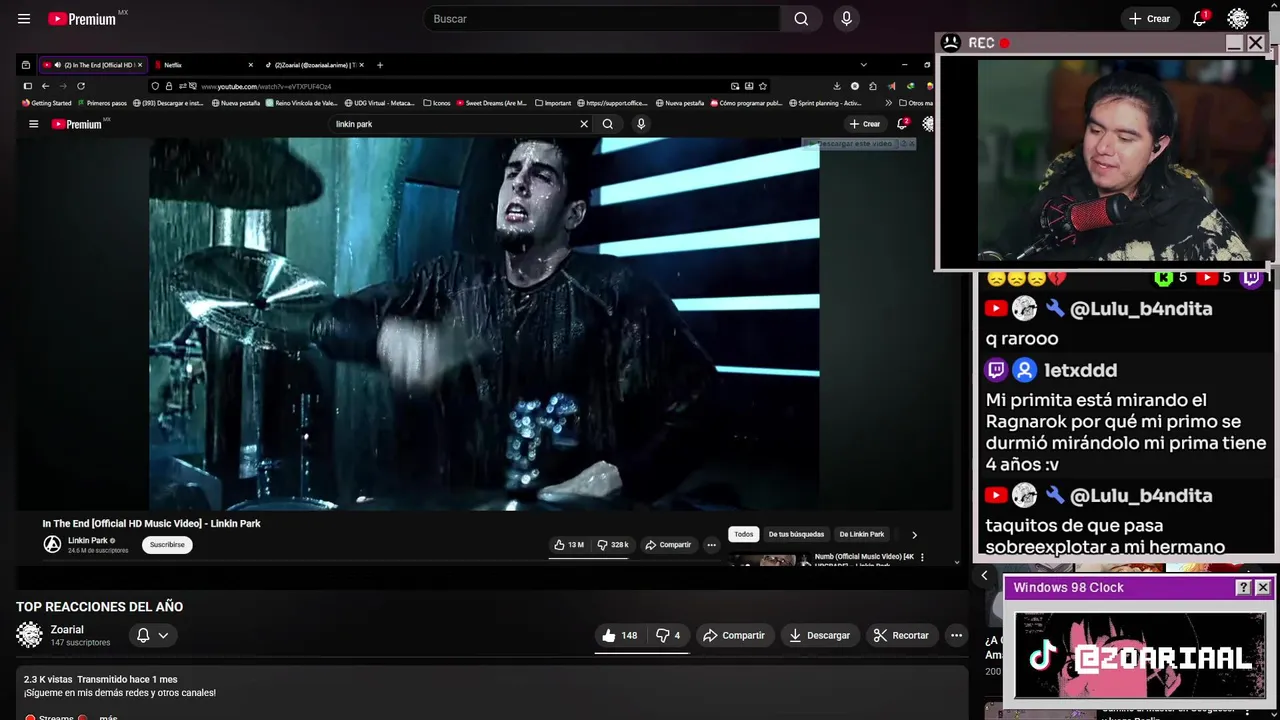Click the Buscar search field at top
The height and width of the screenshot is (720, 1280).
603,19
